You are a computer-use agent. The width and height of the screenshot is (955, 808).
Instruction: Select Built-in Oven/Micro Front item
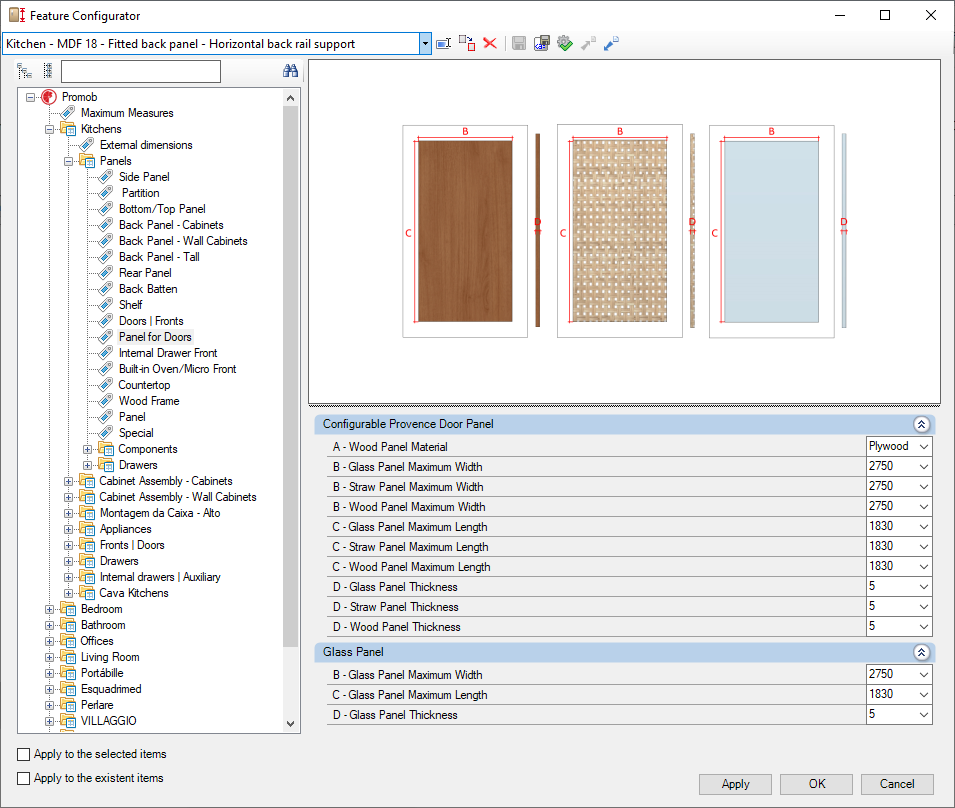(177, 369)
